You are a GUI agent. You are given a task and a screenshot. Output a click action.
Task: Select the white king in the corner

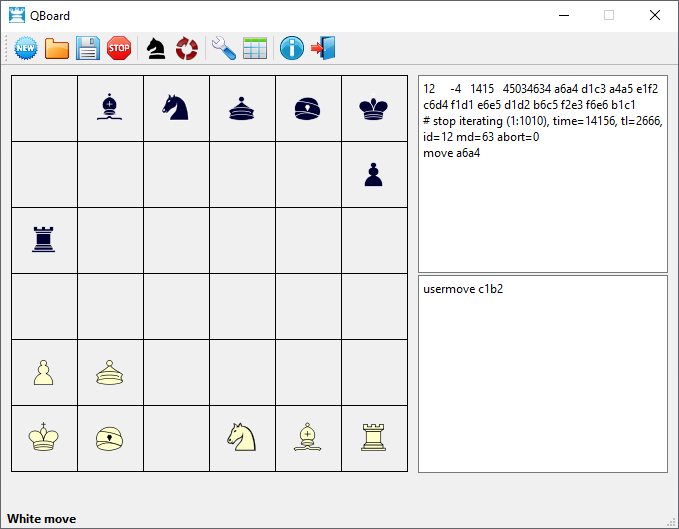[x=44, y=437]
